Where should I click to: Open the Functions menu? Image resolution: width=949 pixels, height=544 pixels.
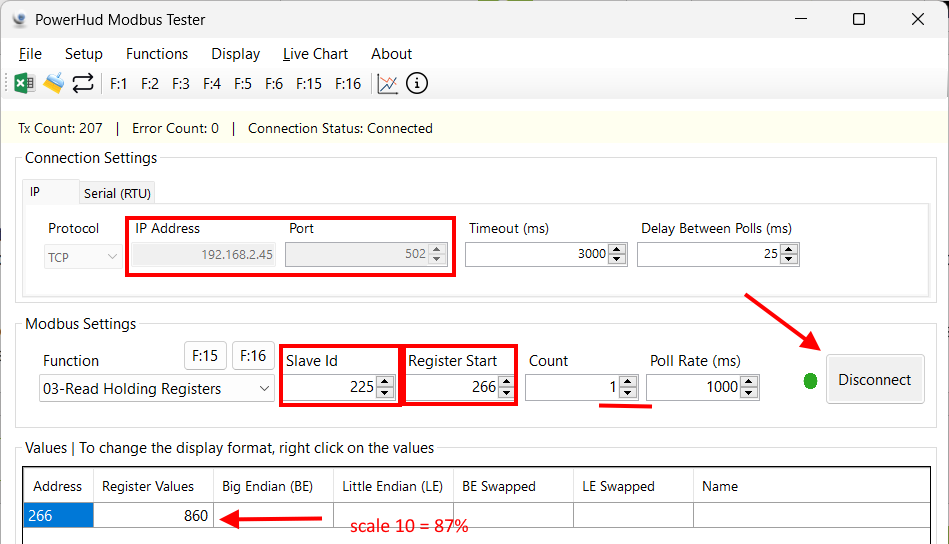[x=157, y=54]
